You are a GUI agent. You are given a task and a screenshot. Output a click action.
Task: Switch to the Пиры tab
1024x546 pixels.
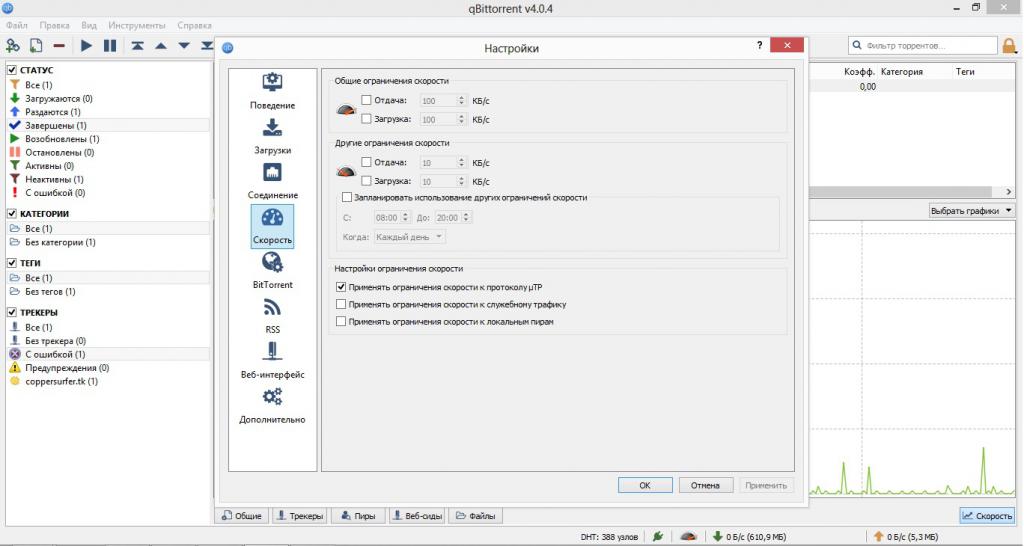pos(358,516)
